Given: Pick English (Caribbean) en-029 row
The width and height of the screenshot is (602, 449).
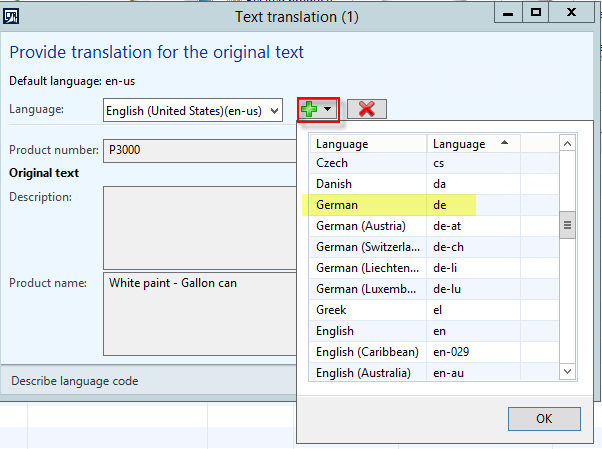Looking at the screenshot, I should point(364,352).
